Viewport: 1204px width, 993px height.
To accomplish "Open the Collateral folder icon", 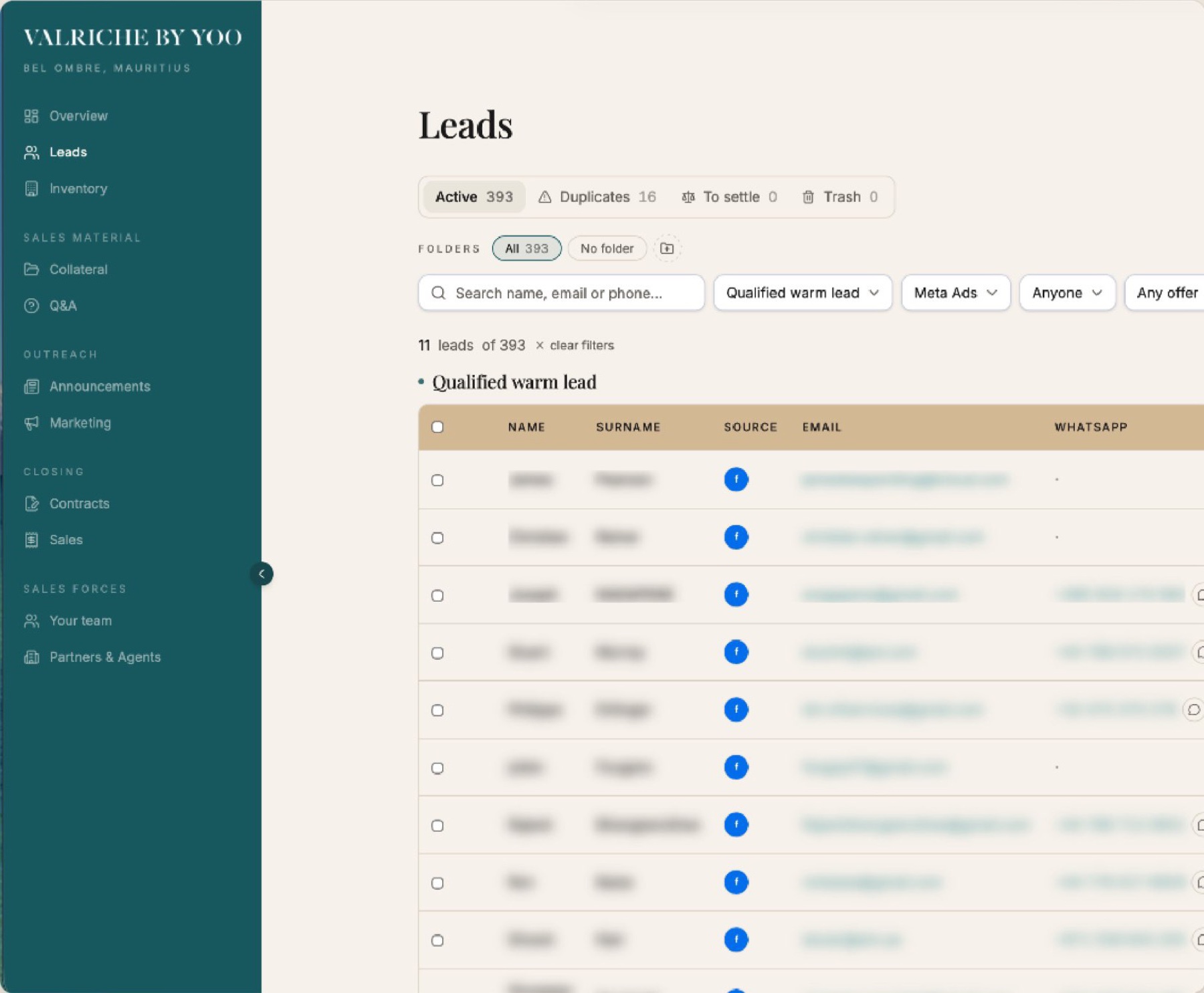I will [x=31, y=269].
